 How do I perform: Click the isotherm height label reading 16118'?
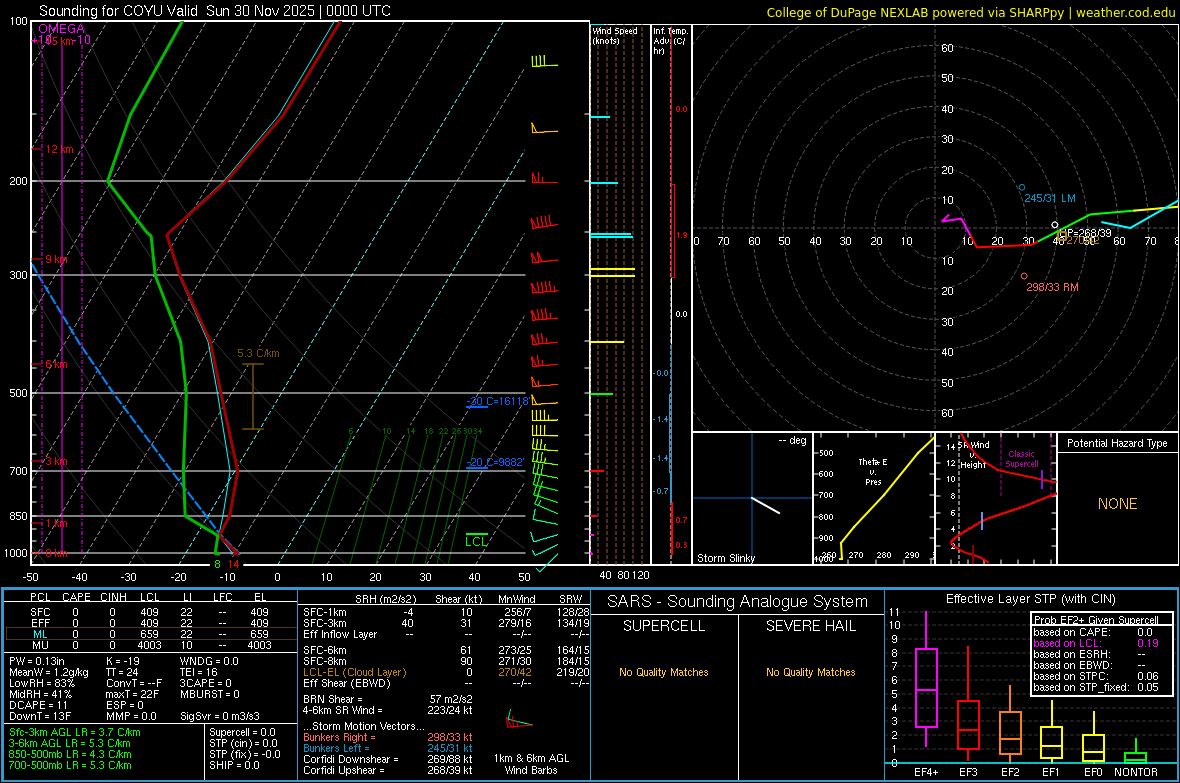coord(499,401)
